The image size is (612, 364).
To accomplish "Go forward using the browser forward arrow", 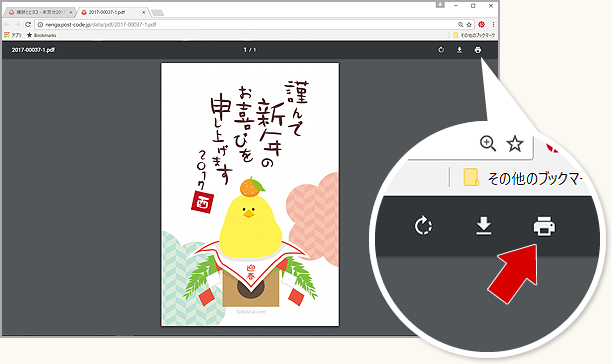I will tap(17, 24).
